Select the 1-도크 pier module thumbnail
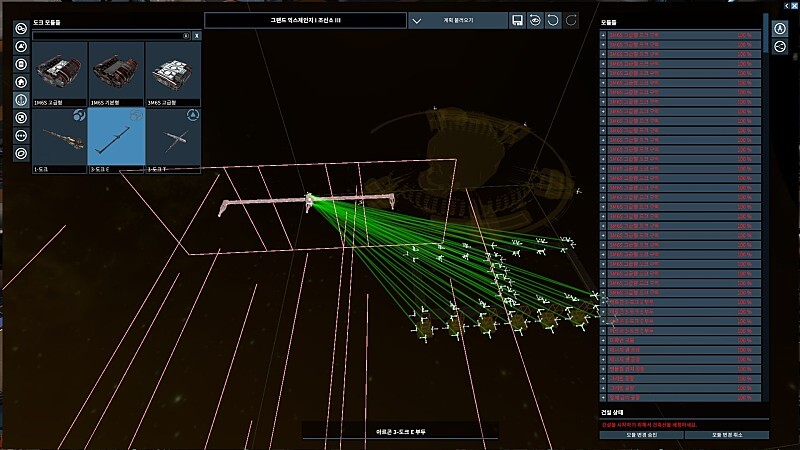This screenshot has height=450, width=800. click(x=60, y=141)
